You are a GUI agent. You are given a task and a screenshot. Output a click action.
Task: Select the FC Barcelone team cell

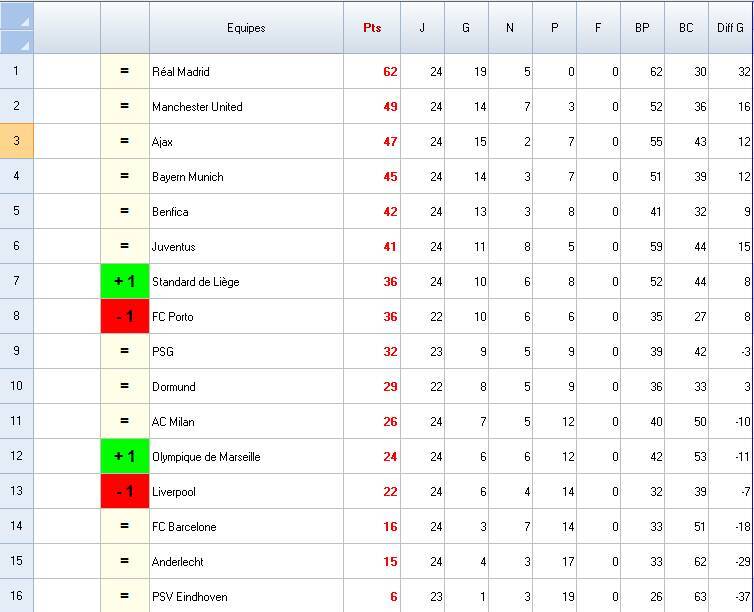point(246,526)
